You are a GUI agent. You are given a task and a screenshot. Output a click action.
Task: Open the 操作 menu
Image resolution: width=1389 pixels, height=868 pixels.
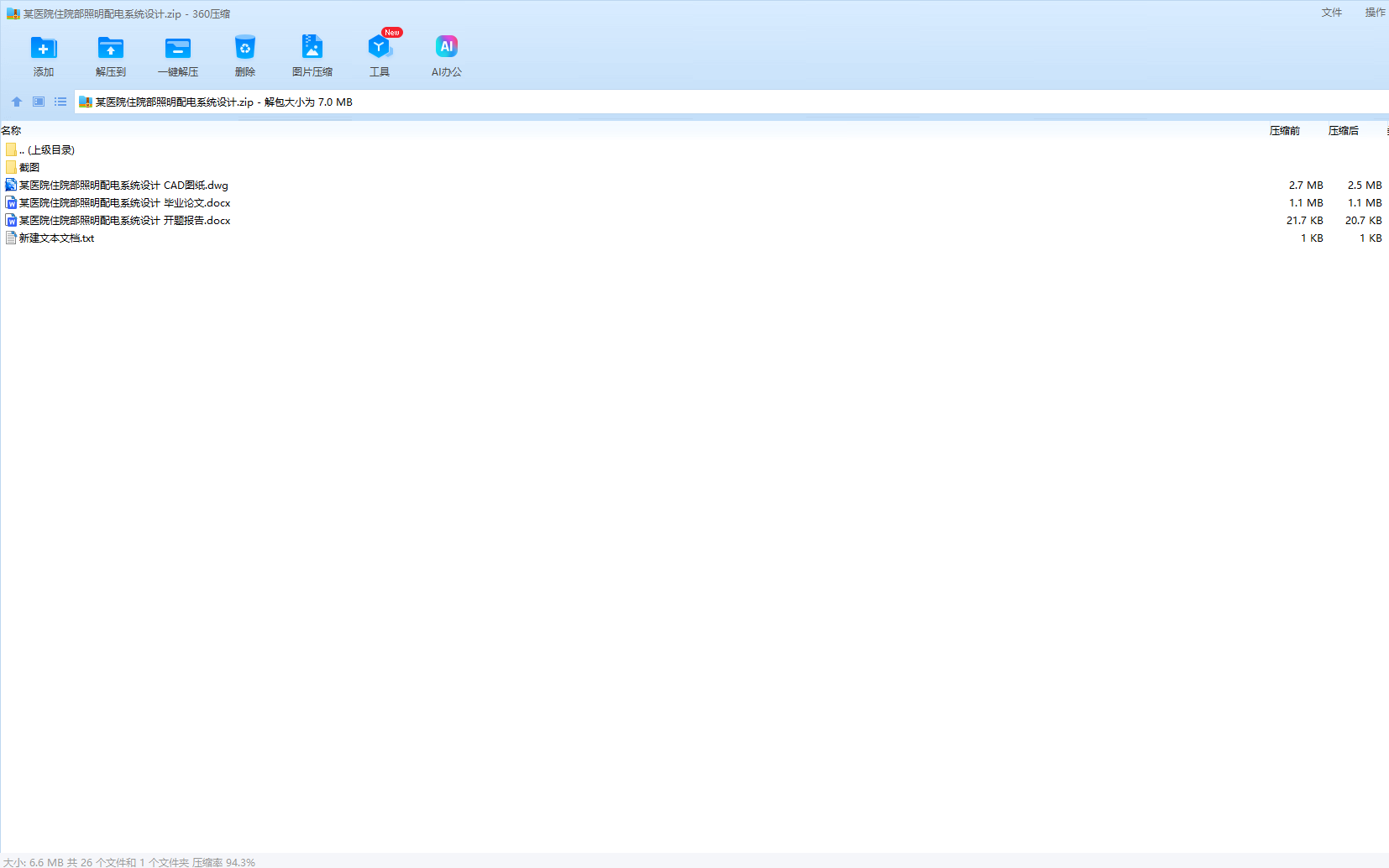1376,13
